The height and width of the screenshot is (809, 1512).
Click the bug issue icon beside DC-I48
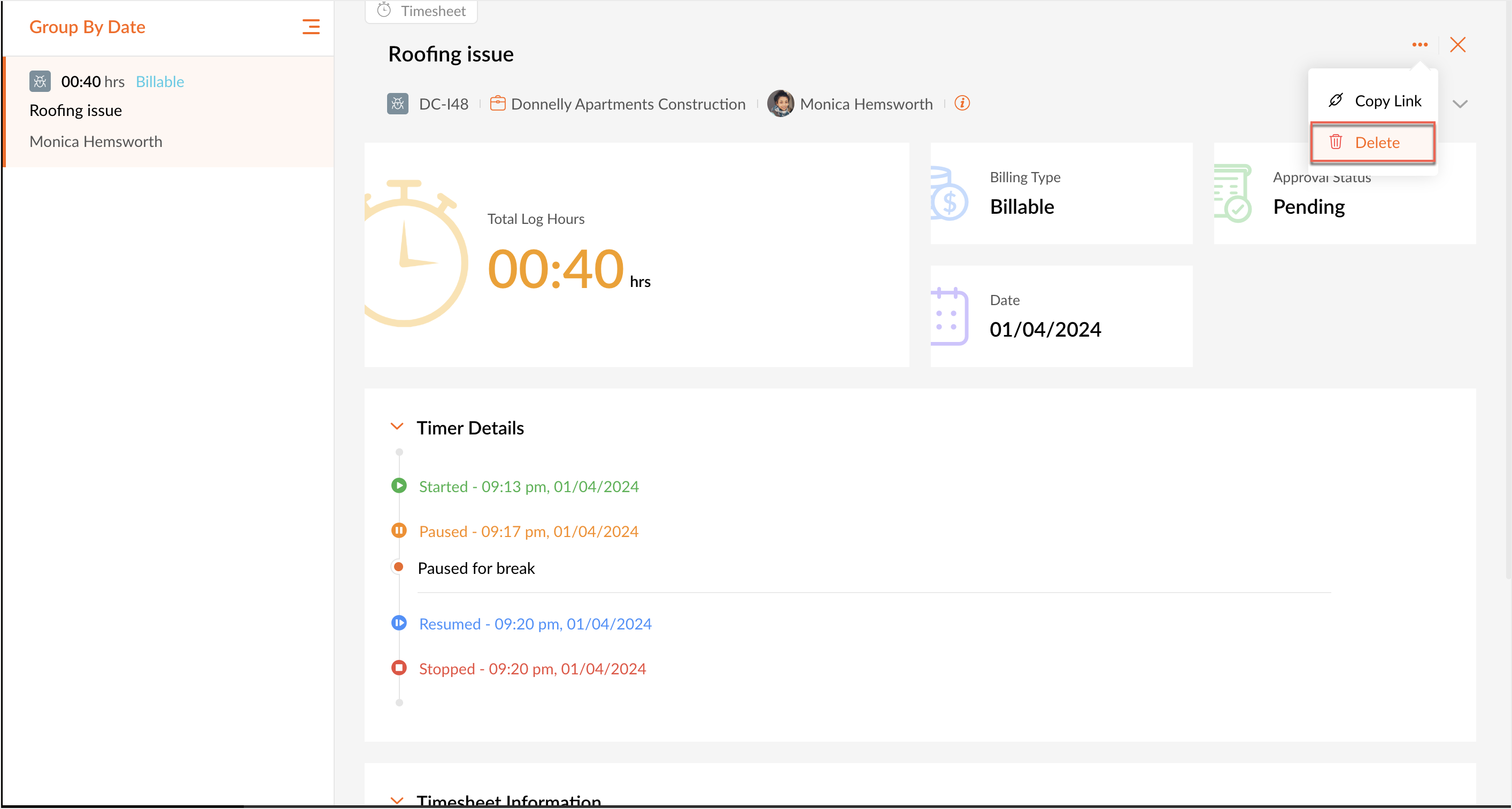tap(397, 104)
